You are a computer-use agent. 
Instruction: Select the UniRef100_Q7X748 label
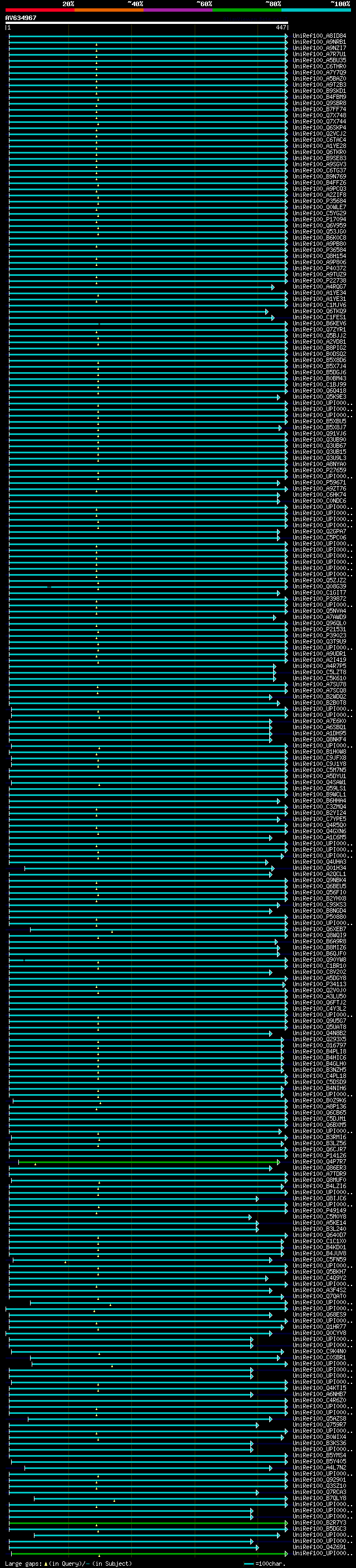319,115
